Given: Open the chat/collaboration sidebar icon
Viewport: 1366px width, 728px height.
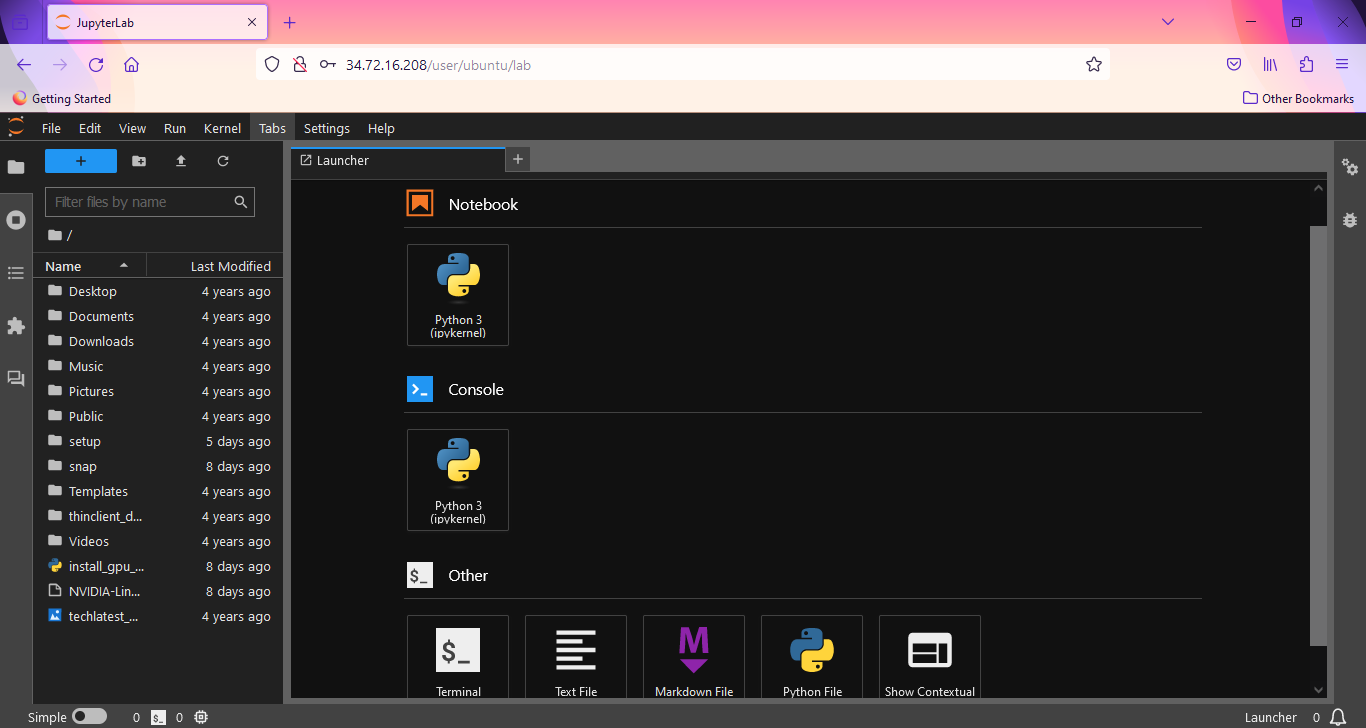Looking at the screenshot, I should pyautogui.click(x=16, y=379).
